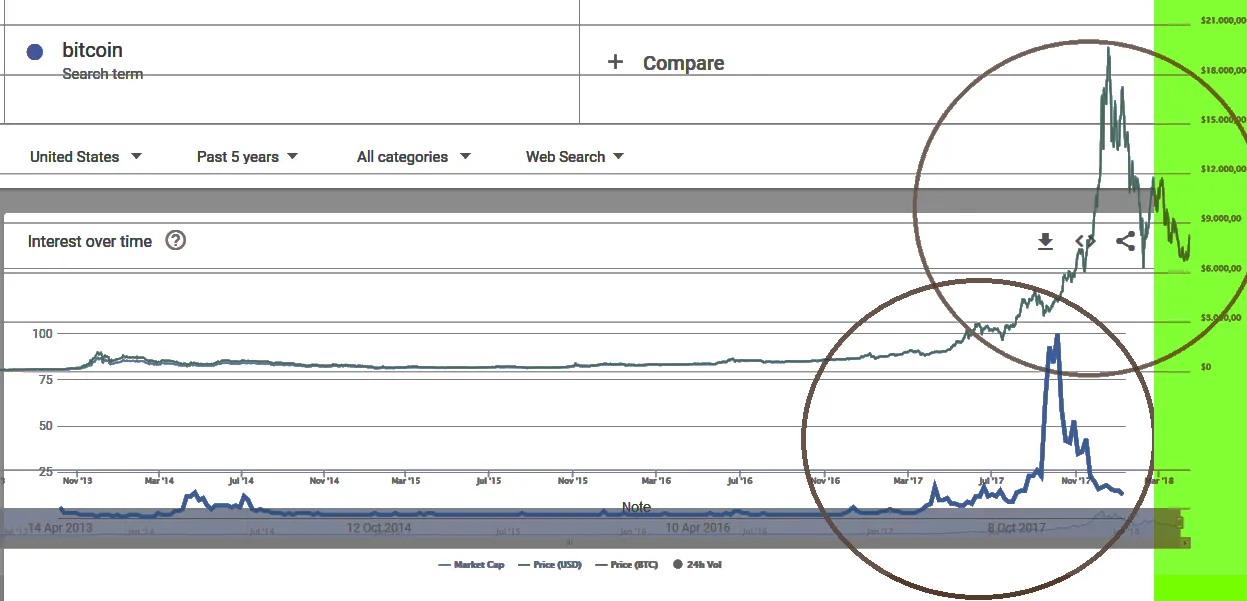Click the Mar '16 axis label

pyautogui.click(x=656, y=481)
